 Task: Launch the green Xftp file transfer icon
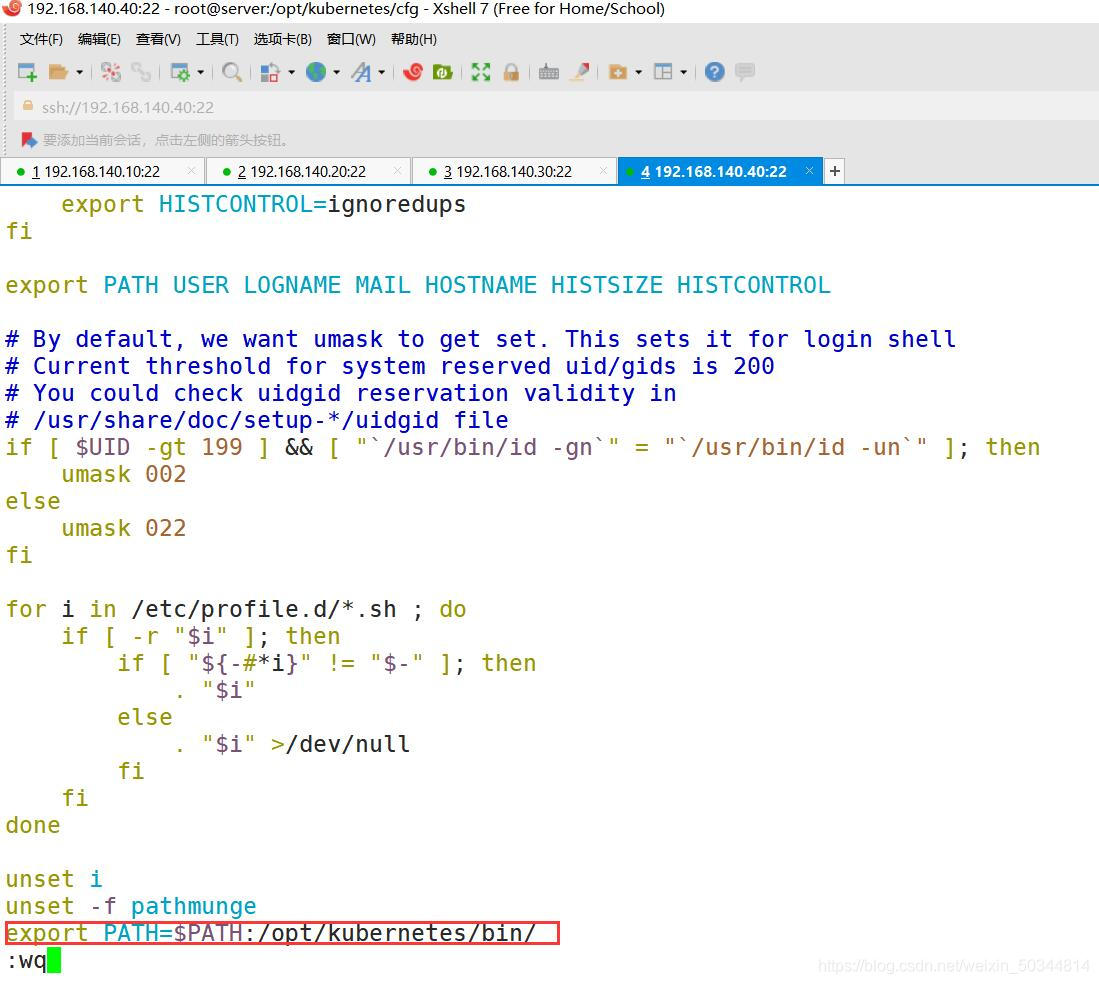point(443,71)
